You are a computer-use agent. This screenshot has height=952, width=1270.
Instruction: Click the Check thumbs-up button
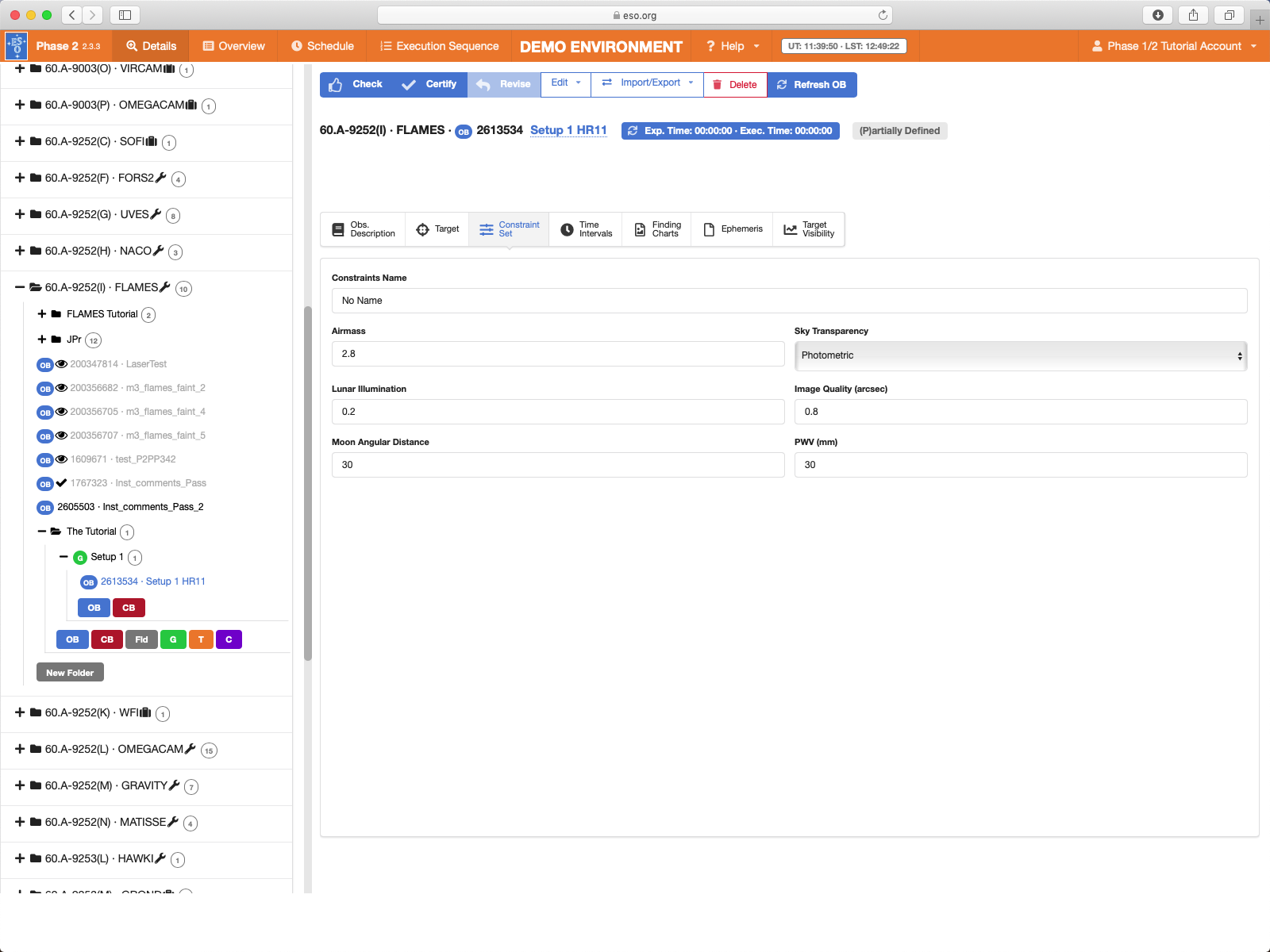[356, 85]
